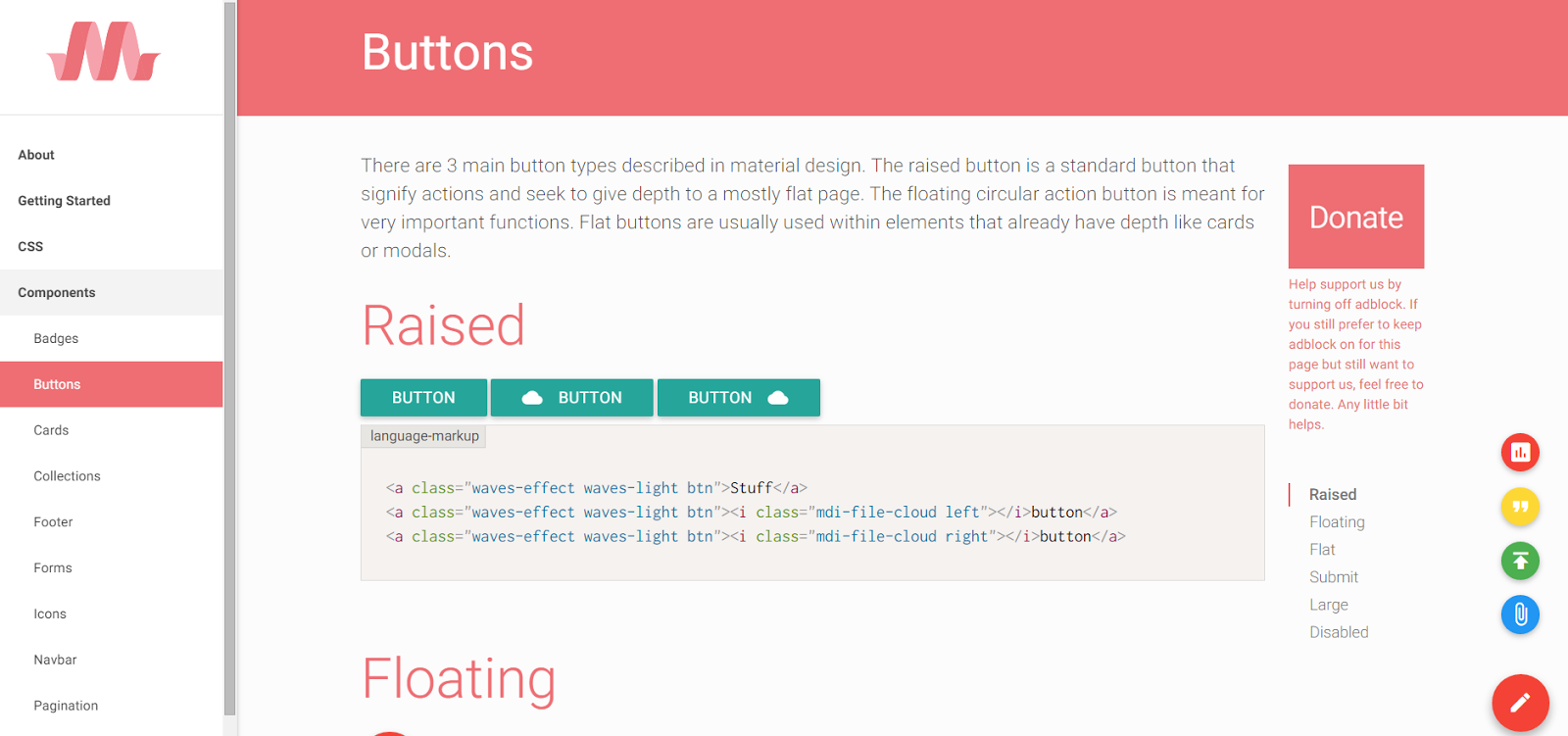Screen dimensions: 1568x736
Task: Jump to Large in the table of contents
Action: tap(1329, 605)
